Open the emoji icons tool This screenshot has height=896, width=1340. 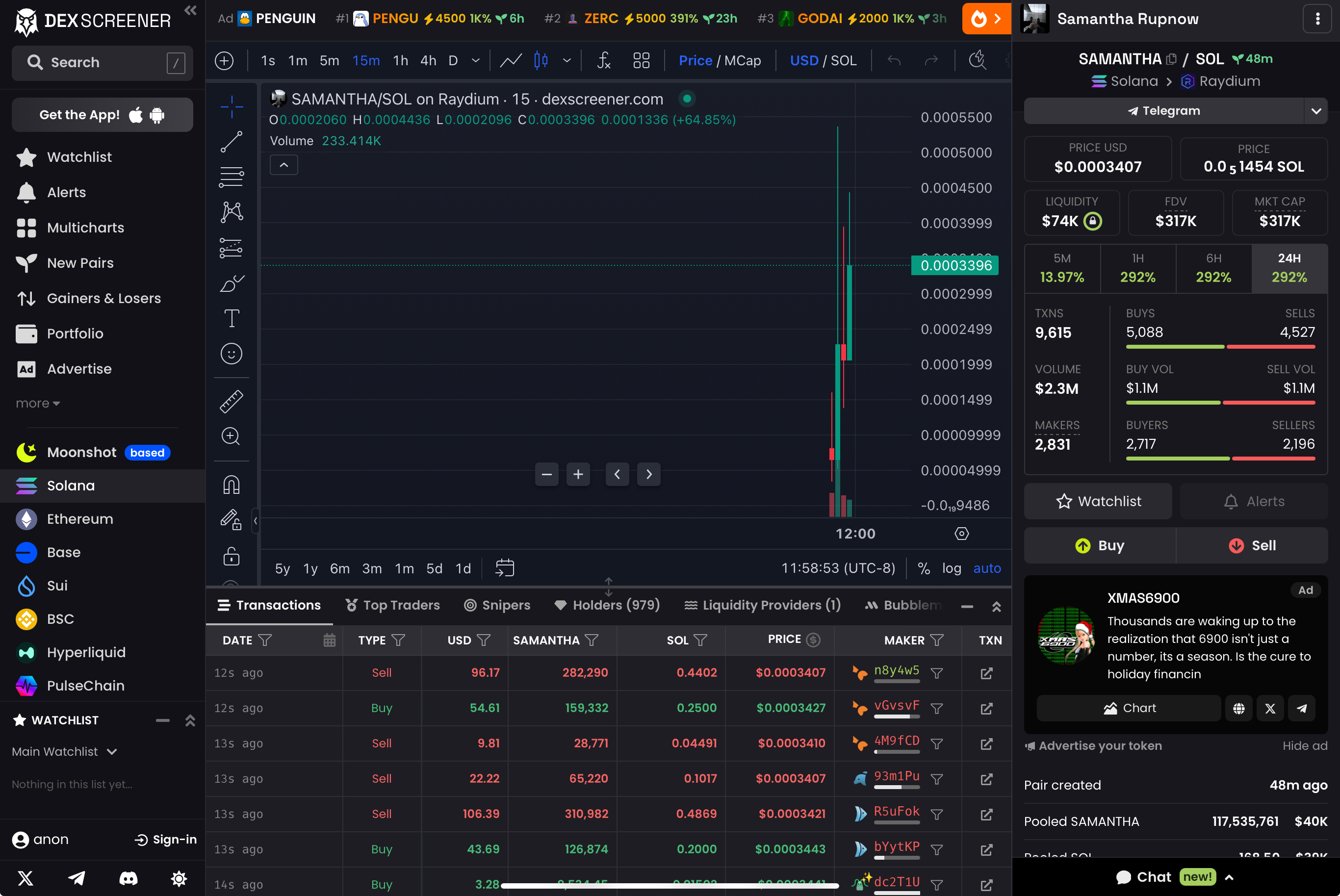pos(232,354)
